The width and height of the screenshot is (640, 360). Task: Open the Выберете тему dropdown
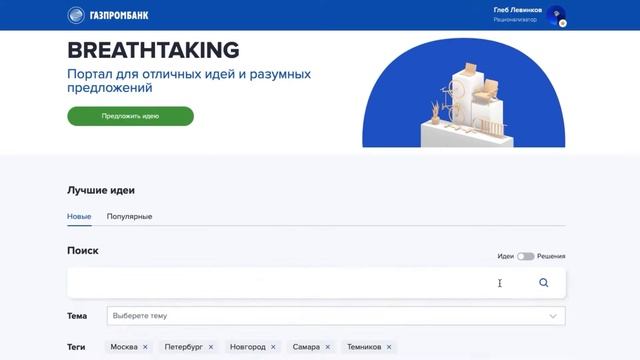[336, 316]
